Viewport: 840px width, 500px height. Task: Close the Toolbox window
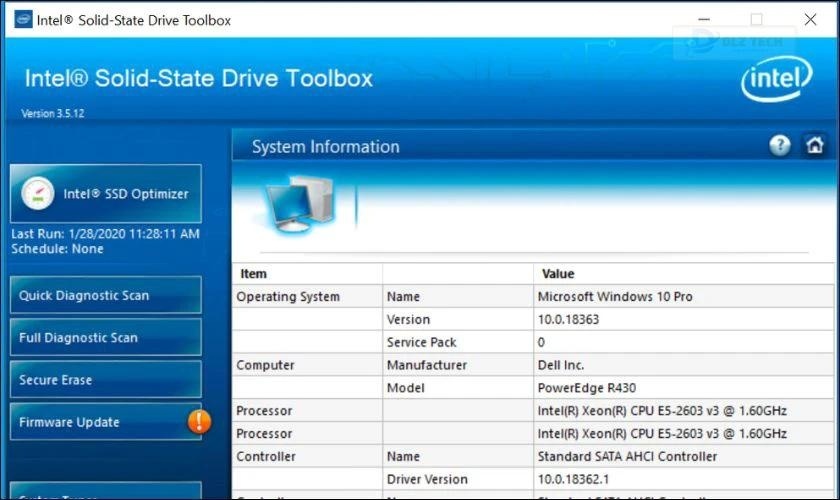(810, 20)
